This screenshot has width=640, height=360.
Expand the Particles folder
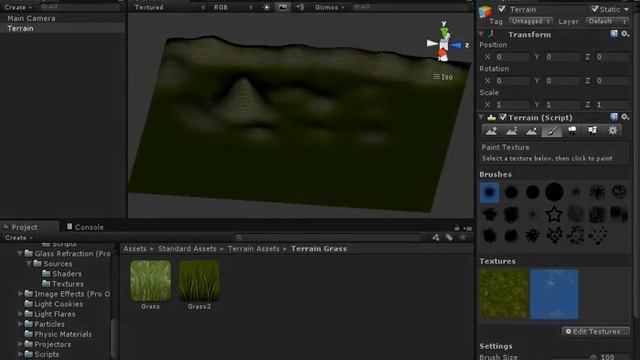[x=20, y=324]
